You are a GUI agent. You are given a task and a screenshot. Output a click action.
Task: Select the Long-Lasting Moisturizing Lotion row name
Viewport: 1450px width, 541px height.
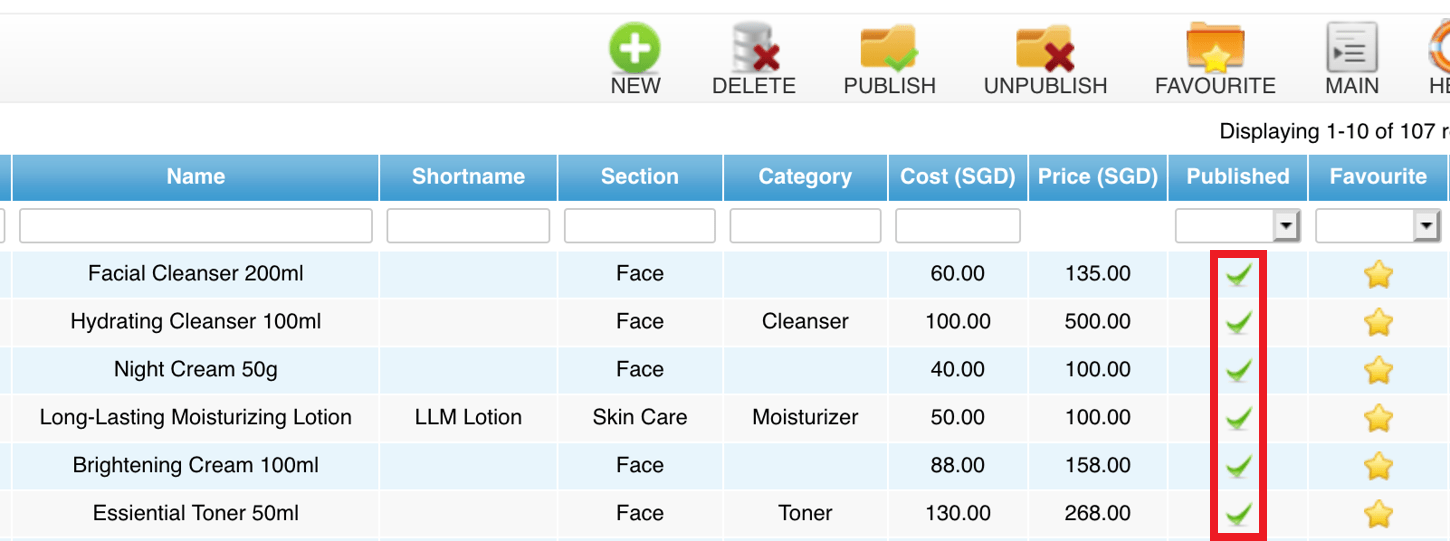[x=196, y=418]
